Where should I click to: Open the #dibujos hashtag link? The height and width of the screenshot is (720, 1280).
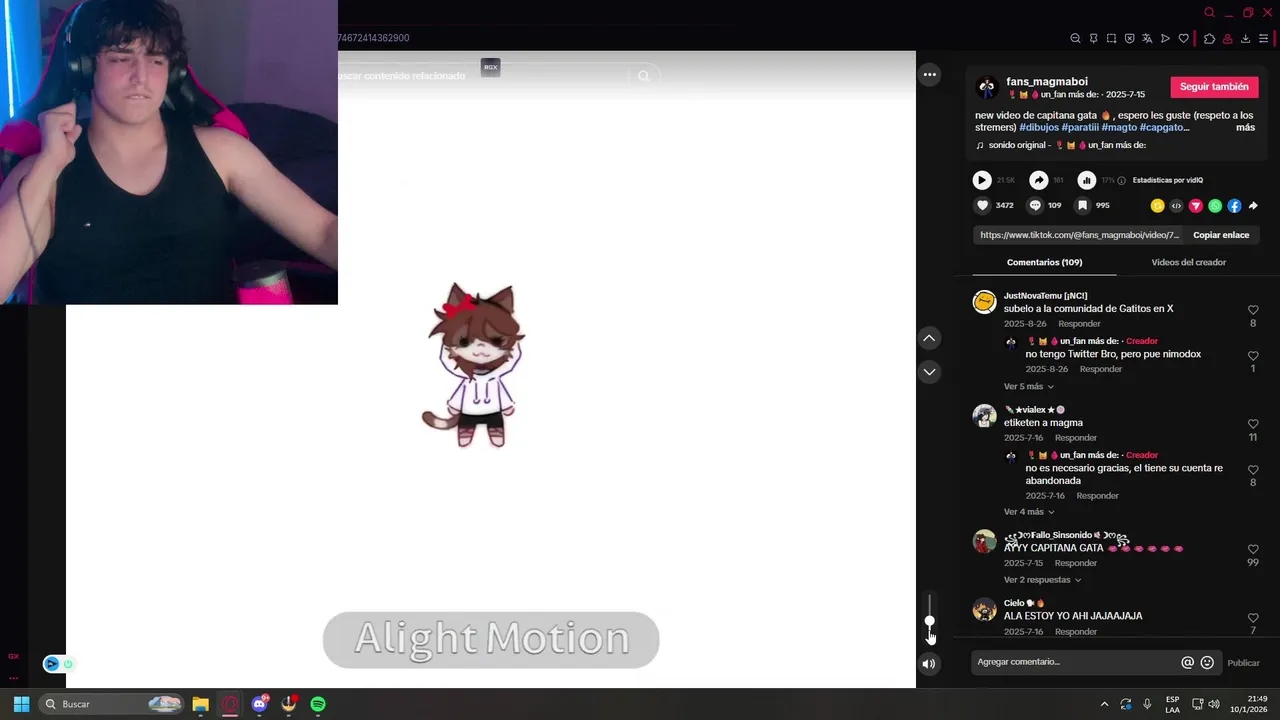(1038, 128)
